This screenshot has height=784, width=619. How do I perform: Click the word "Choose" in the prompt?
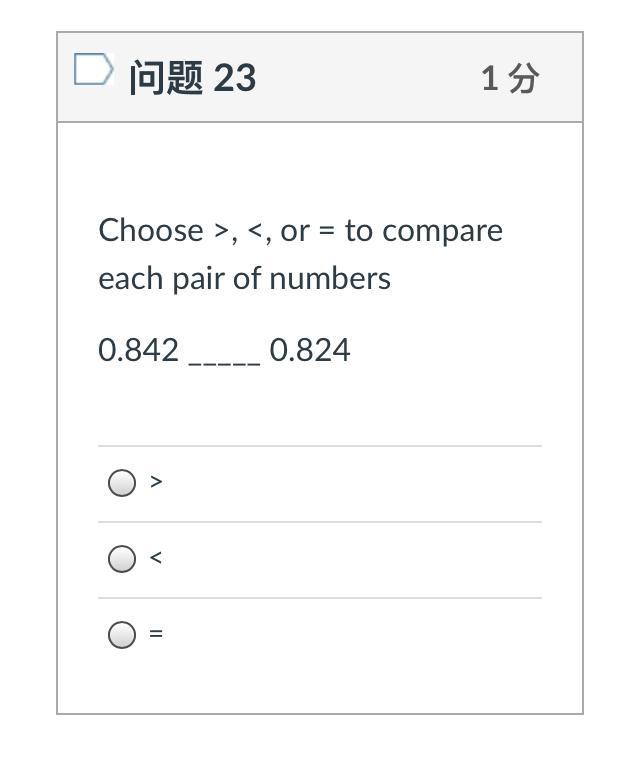click(151, 231)
